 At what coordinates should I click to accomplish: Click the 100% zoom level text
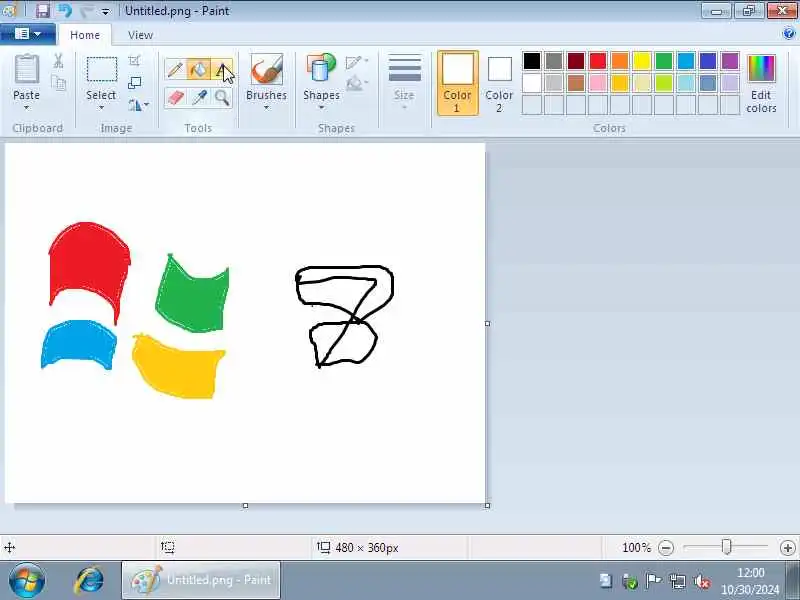(636, 547)
